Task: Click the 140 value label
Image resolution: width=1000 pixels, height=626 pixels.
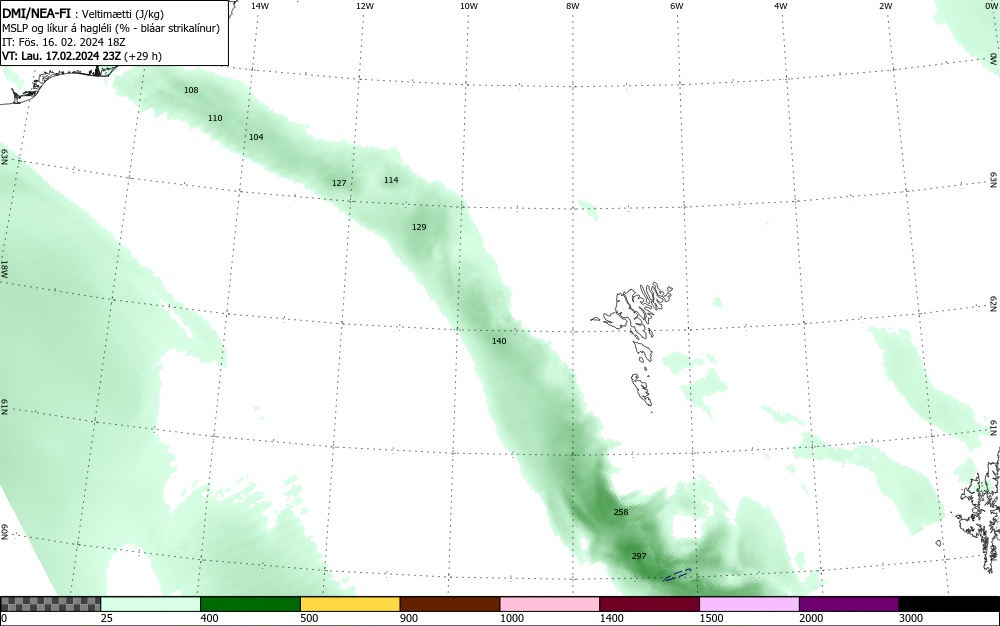Action: (x=499, y=341)
